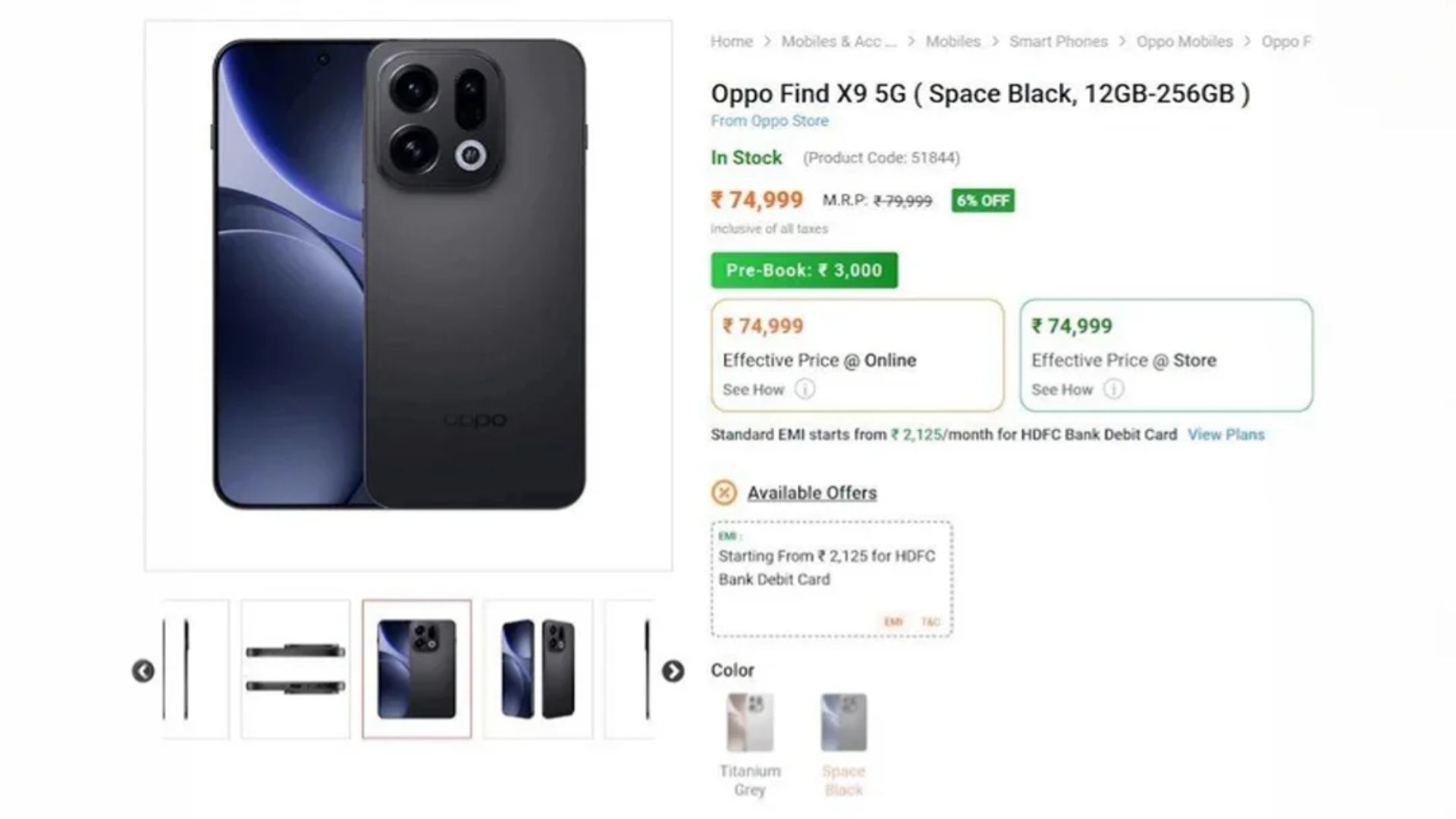1456x819 pixels.
Task: Open View Plans for EMI options
Action: click(1225, 435)
